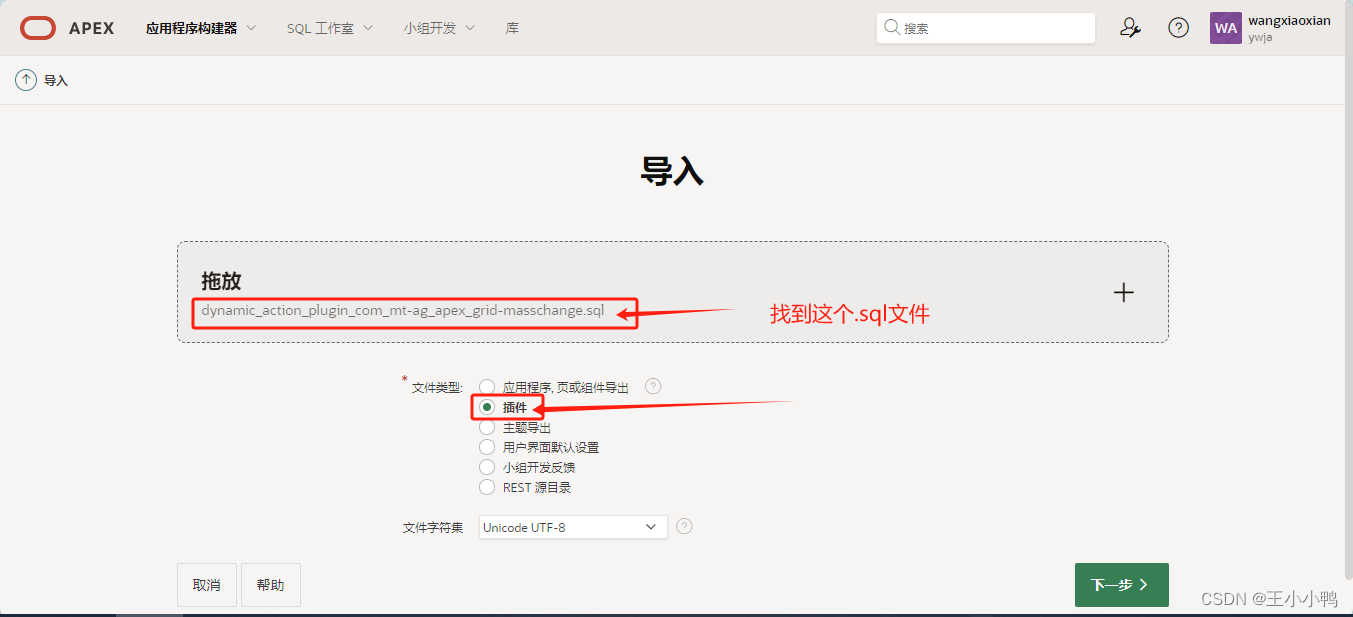Click the 取消 button

click(207, 585)
